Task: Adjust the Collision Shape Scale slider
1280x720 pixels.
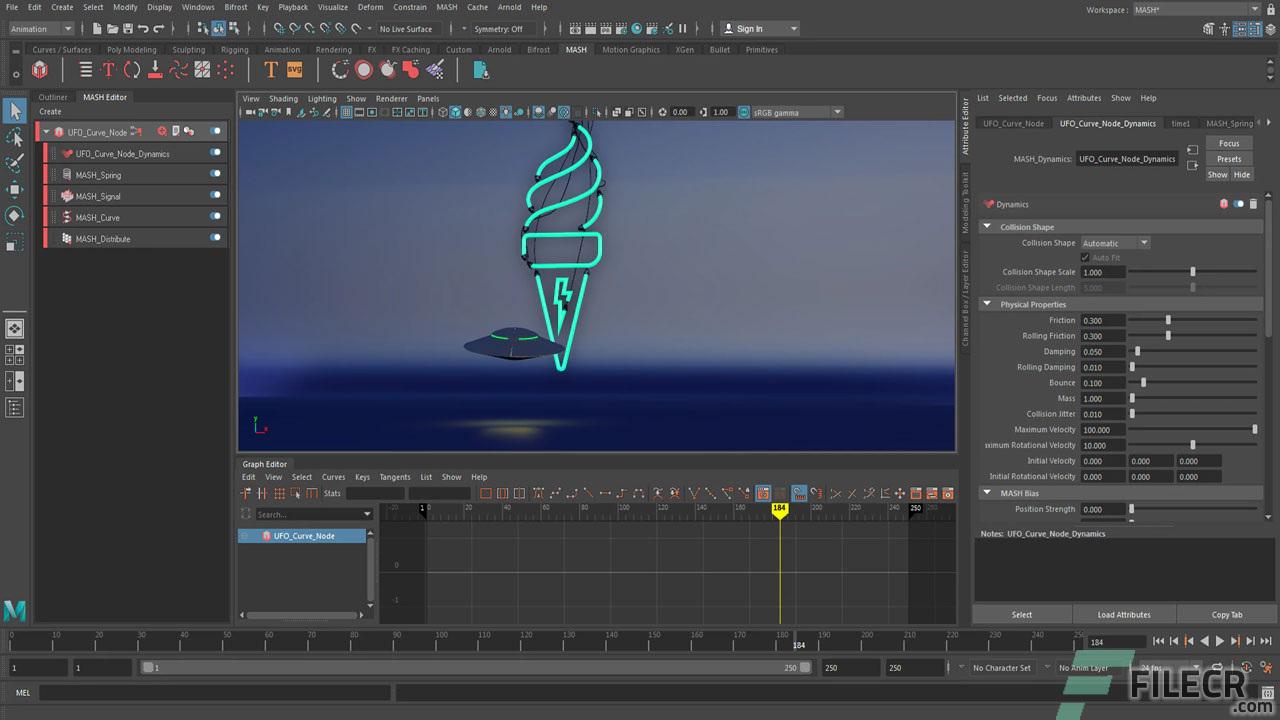Action: click(1193, 272)
